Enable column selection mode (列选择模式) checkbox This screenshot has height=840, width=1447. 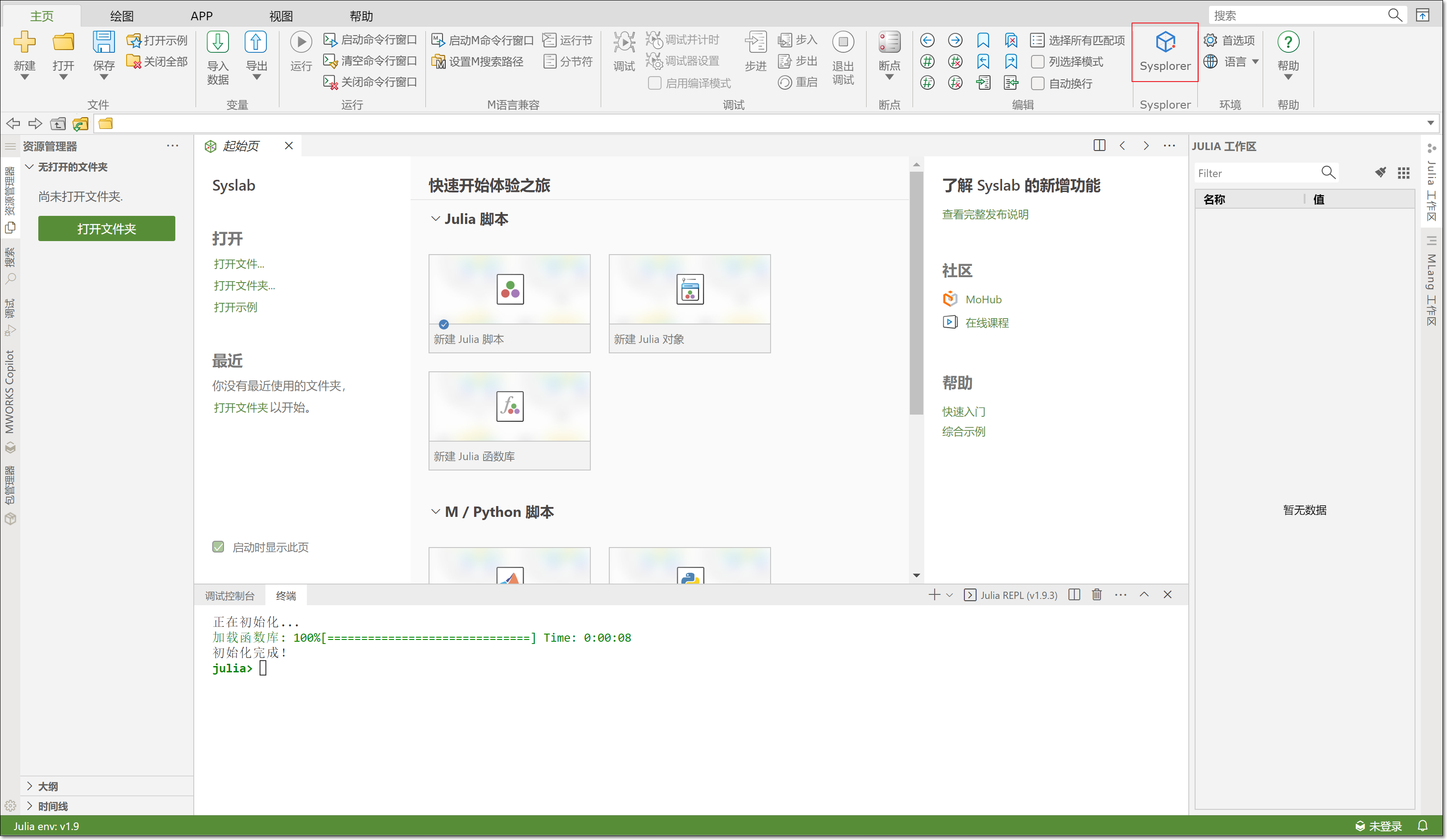click(x=1037, y=62)
